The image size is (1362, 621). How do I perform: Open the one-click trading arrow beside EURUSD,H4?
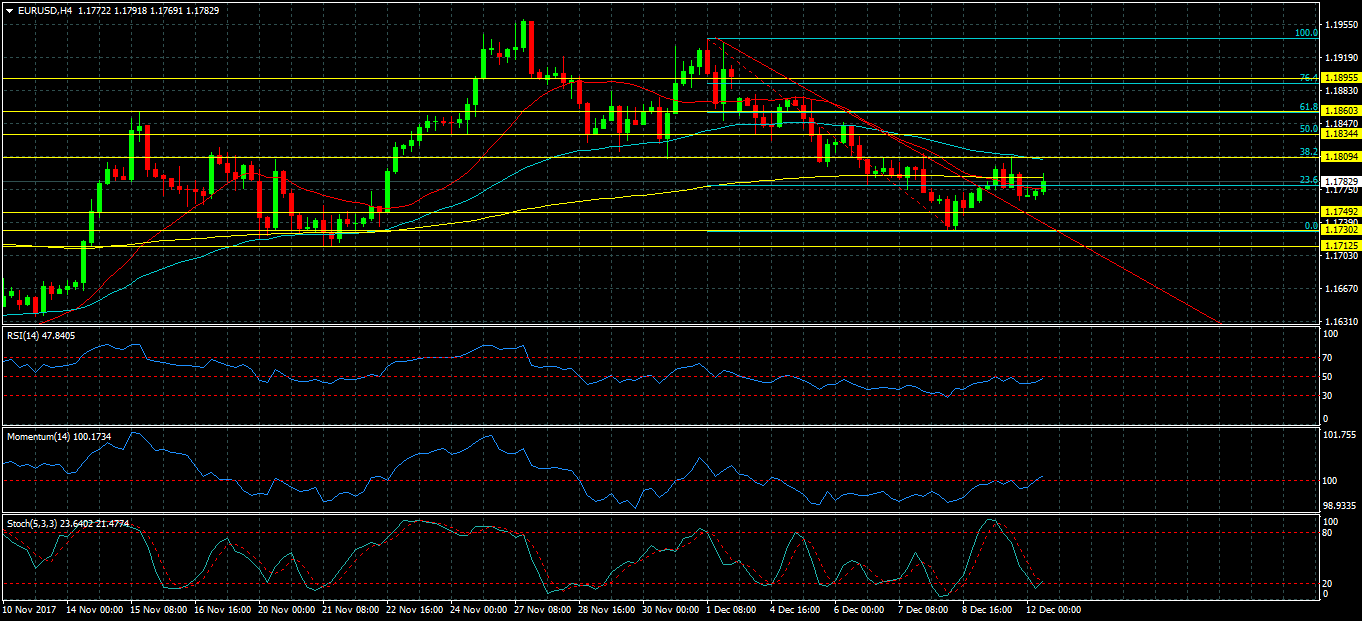click(9, 10)
